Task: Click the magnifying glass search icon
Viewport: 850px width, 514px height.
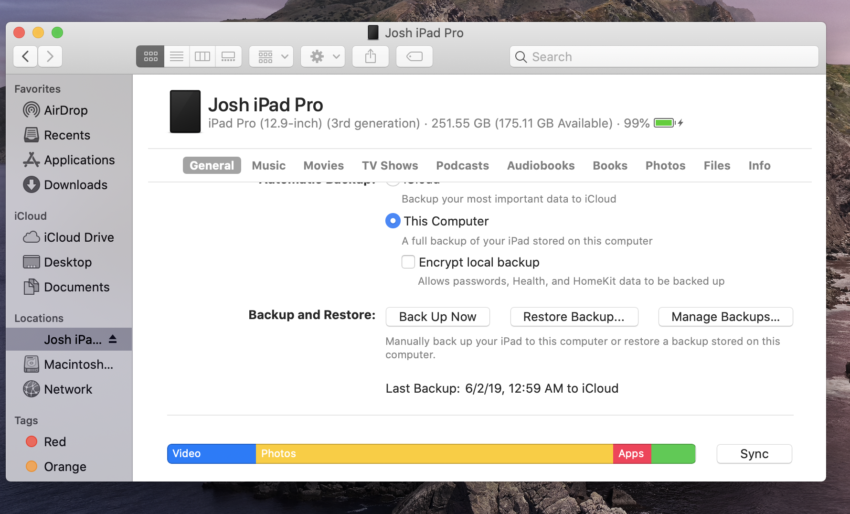Action: click(520, 57)
